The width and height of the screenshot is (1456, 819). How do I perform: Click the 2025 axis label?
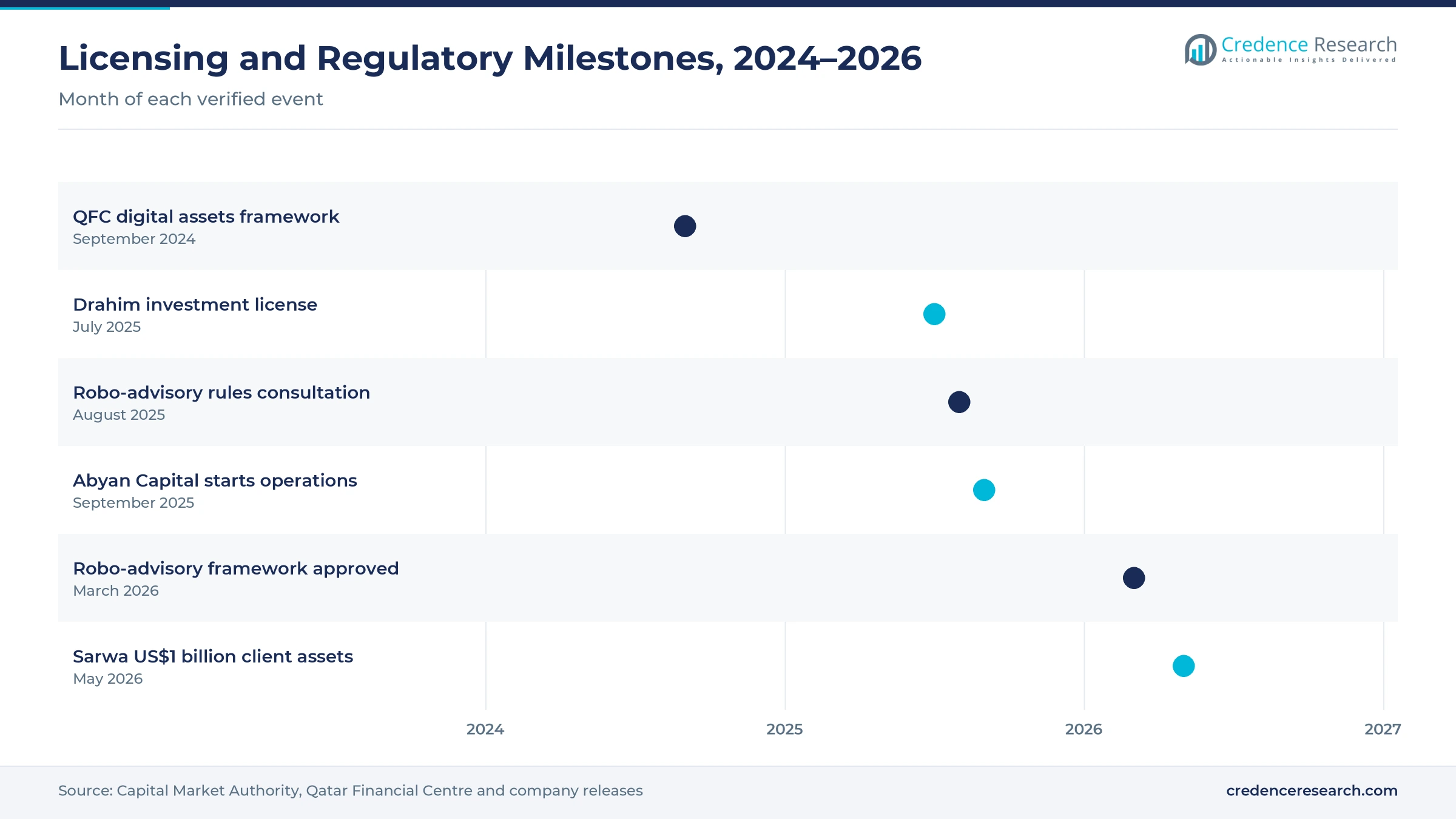pos(784,729)
